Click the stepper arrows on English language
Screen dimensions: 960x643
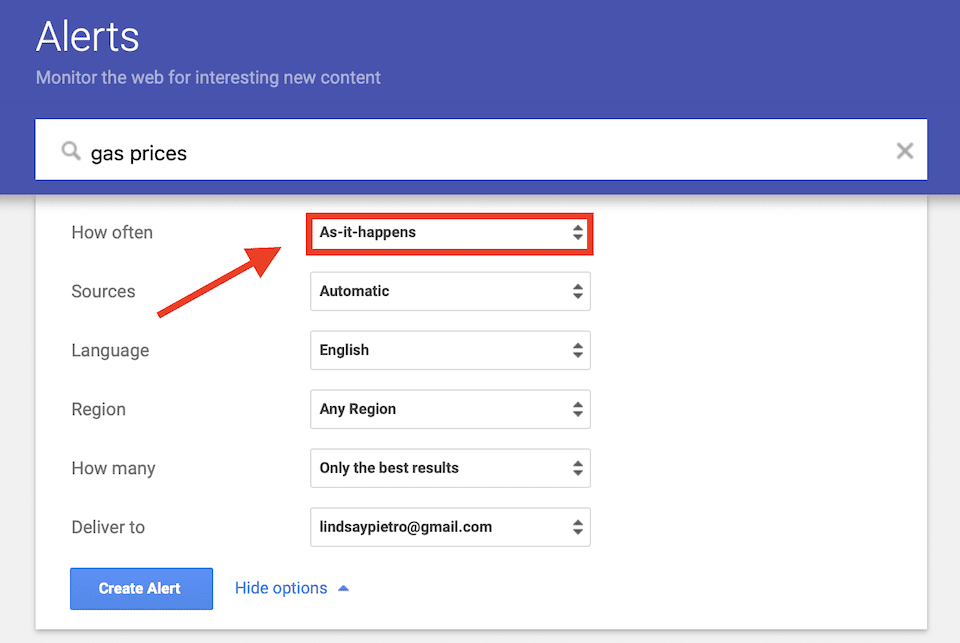(x=577, y=351)
